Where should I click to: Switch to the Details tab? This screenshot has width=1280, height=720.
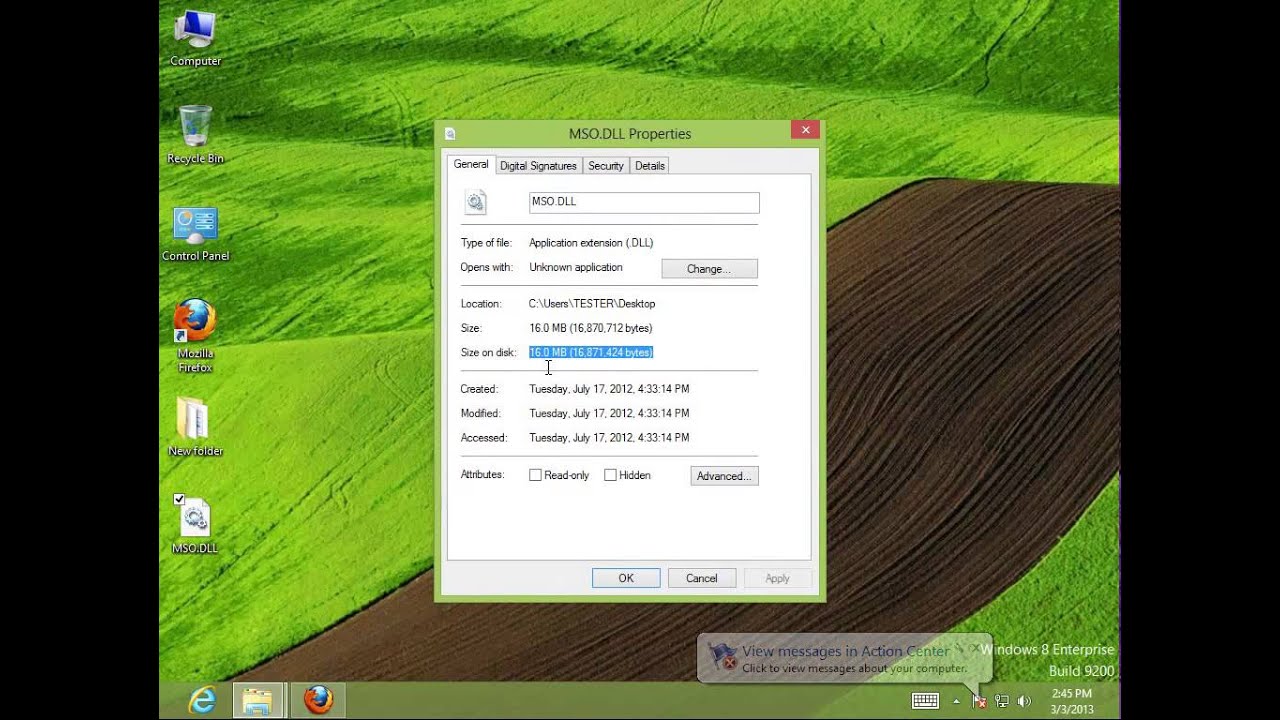pyautogui.click(x=650, y=166)
